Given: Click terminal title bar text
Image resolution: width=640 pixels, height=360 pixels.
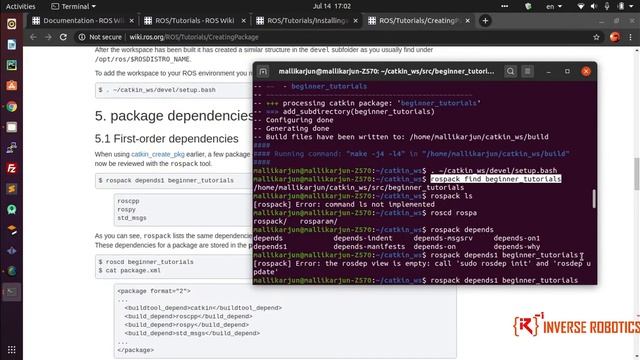Looking at the screenshot, I should pos(386,71).
